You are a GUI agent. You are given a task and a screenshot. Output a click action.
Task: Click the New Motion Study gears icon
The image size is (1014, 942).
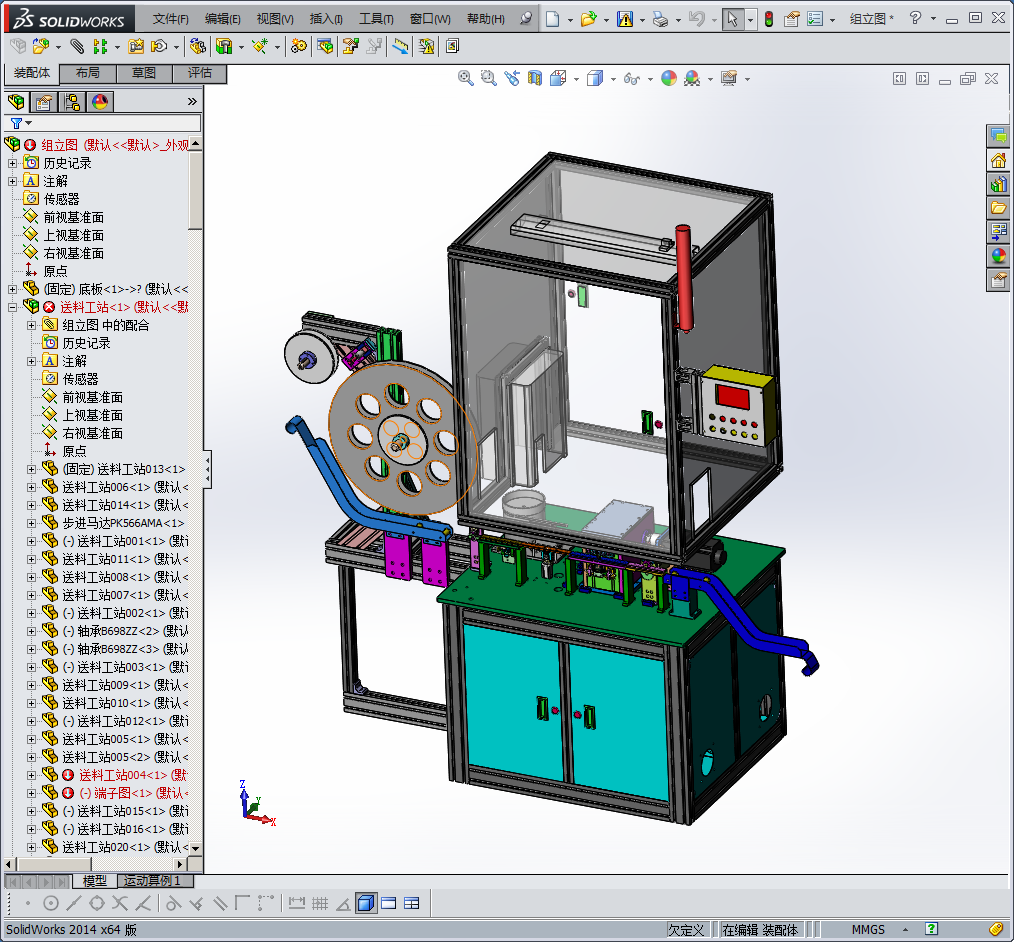point(298,46)
